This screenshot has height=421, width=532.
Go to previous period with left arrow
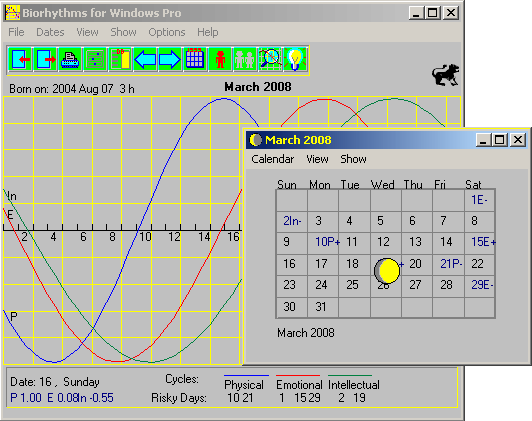[145, 59]
